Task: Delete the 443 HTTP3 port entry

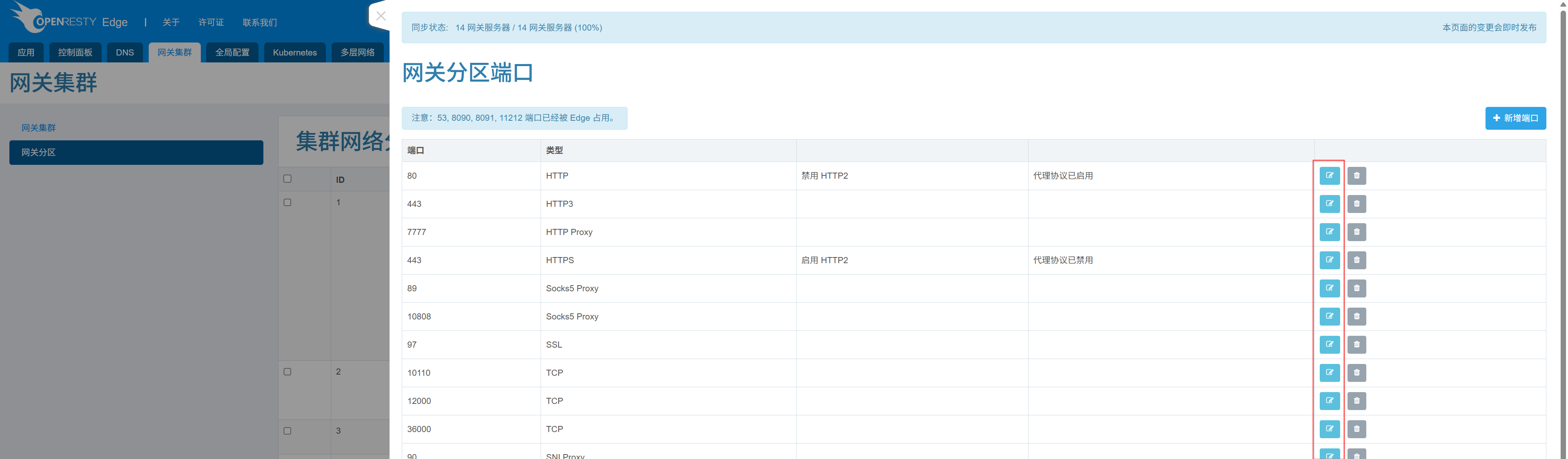Action: (x=1356, y=204)
